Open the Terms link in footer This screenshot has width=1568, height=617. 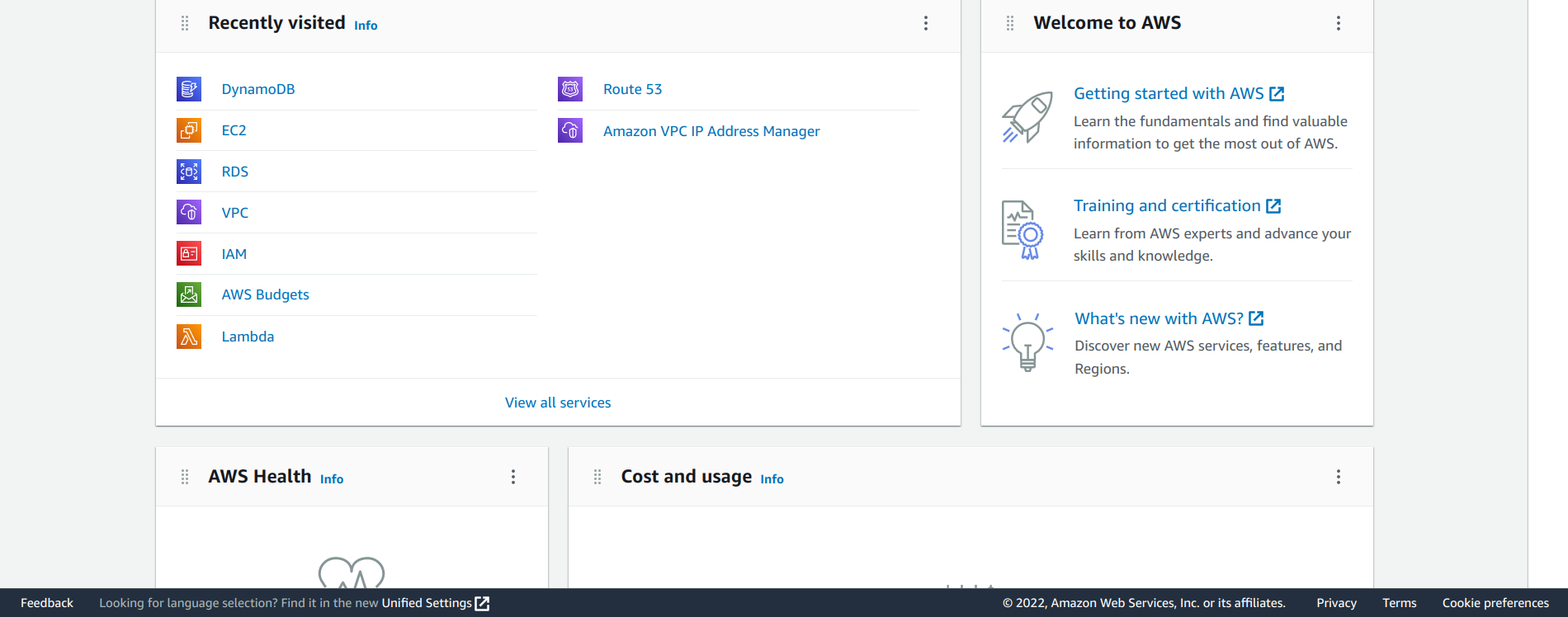tap(1400, 603)
